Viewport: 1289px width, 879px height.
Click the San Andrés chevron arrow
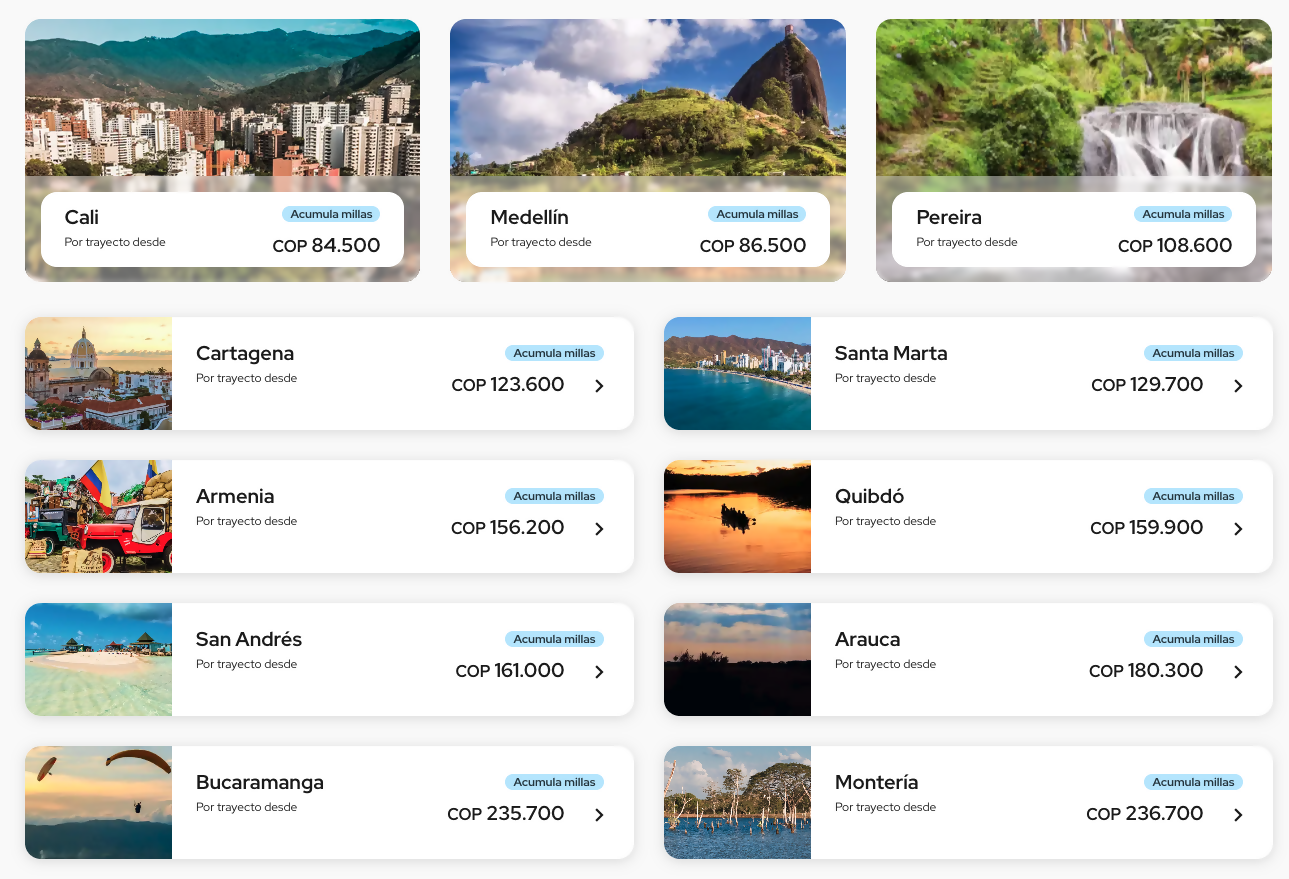(x=599, y=672)
